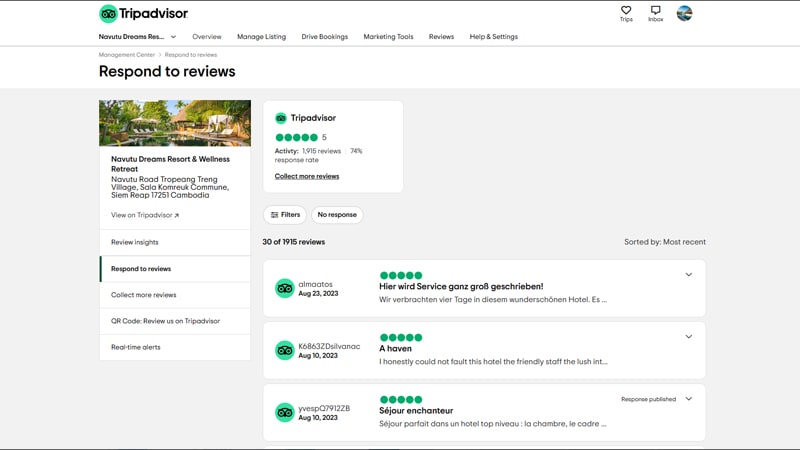Screen dimensions: 800x450
Task: Open the Marketing Tools menu
Action: [388, 37]
